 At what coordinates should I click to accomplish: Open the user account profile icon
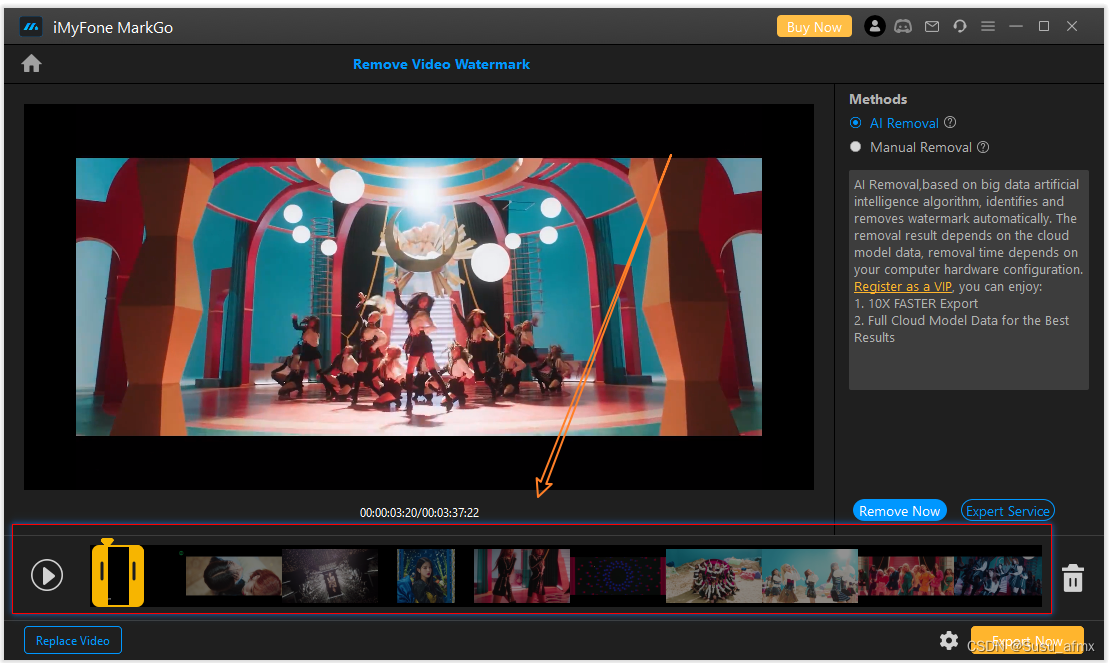(x=874, y=27)
